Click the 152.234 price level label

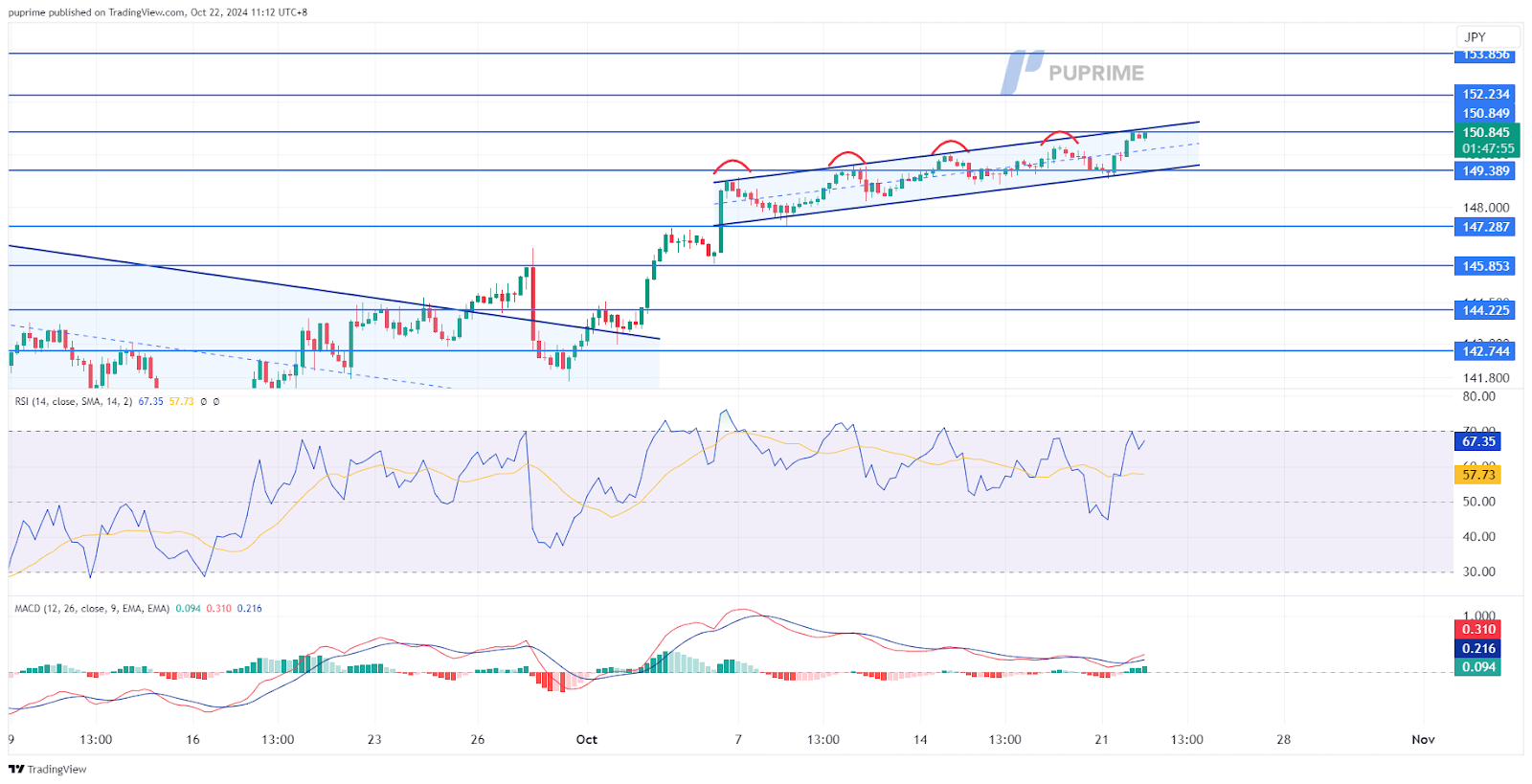point(1486,94)
